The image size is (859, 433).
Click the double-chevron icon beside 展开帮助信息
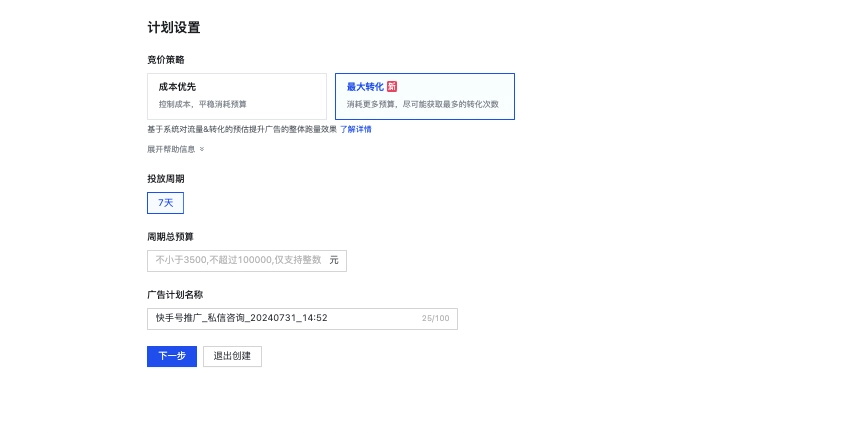[x=202, y=149]
